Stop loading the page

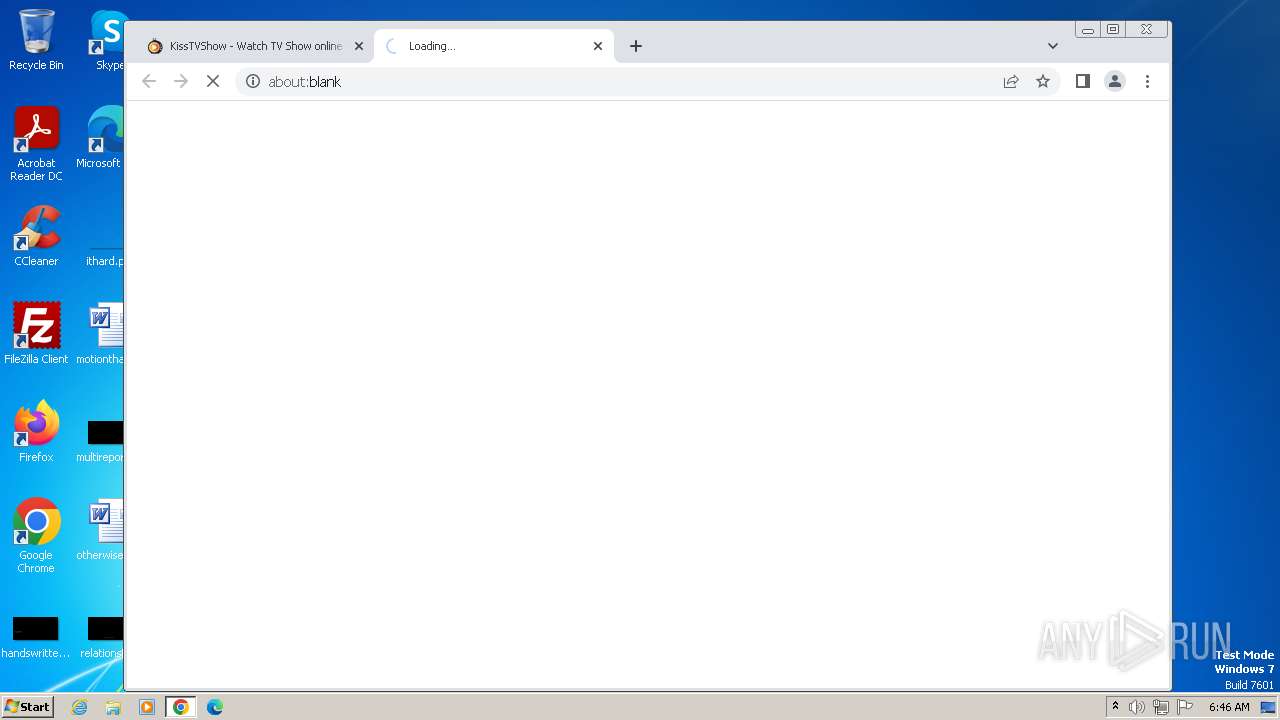click(213, 81)
